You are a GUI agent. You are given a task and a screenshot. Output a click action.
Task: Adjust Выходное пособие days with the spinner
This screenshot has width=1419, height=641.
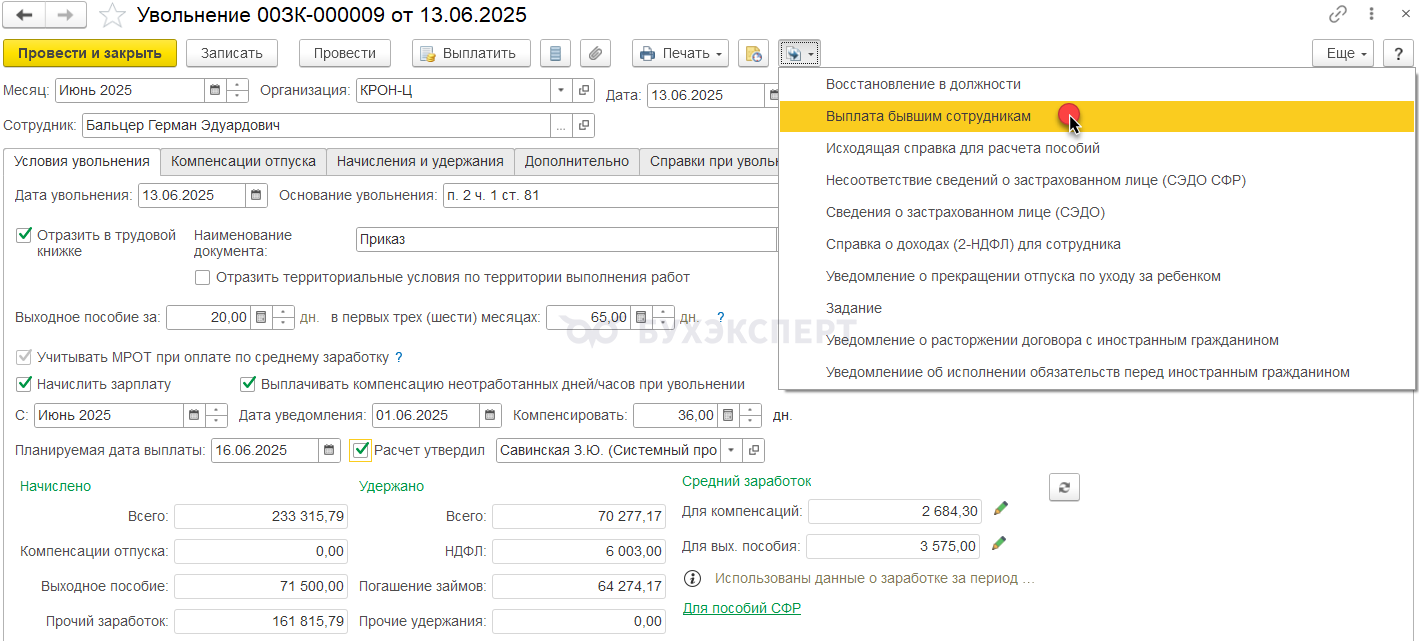[283, 317]
